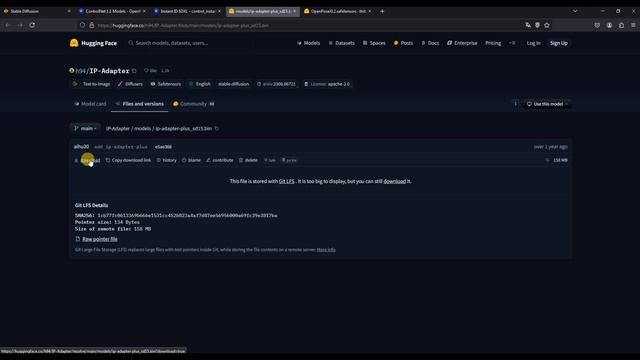Click the Log In link
Image resolution: width=640 pixels, height=360 pixels.
click(533, 43)
